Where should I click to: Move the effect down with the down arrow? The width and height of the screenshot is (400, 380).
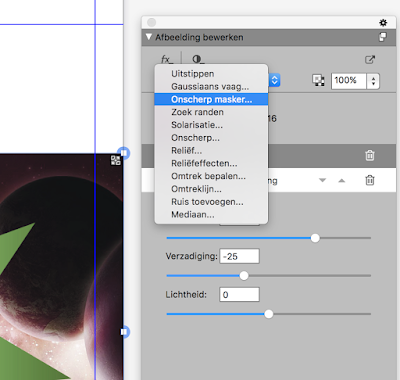click(x=322, y=180)
